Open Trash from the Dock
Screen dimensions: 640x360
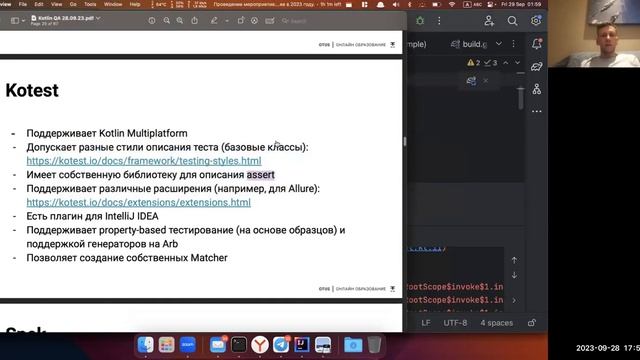[x=374, y=344]
